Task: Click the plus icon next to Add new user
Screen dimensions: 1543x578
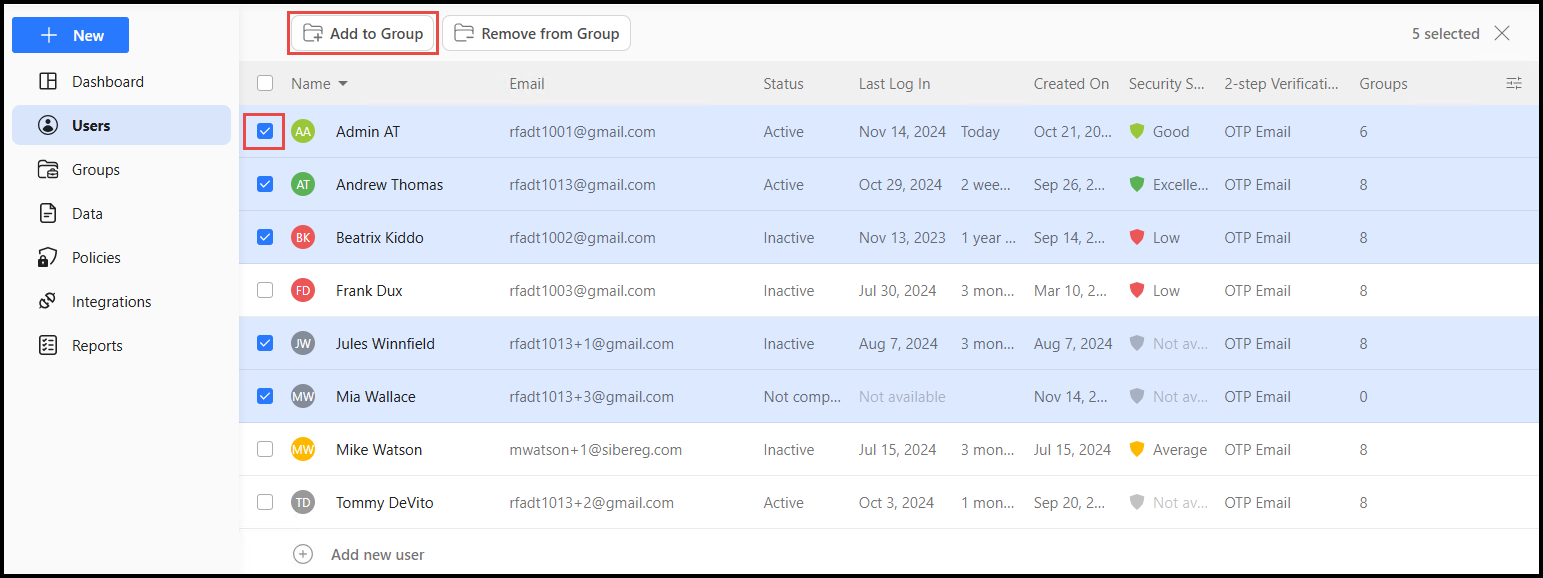Action: pyautogui.click(x=303, y=554)
